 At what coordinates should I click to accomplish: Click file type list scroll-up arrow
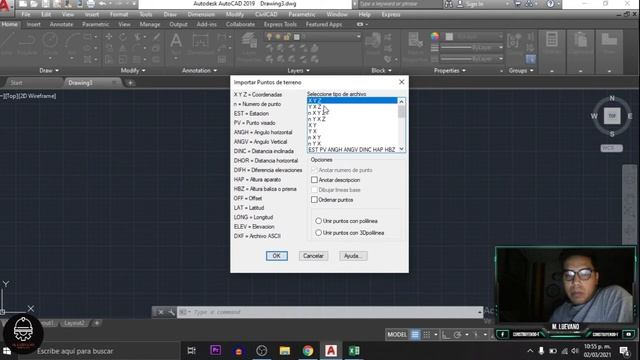point(402,101)
